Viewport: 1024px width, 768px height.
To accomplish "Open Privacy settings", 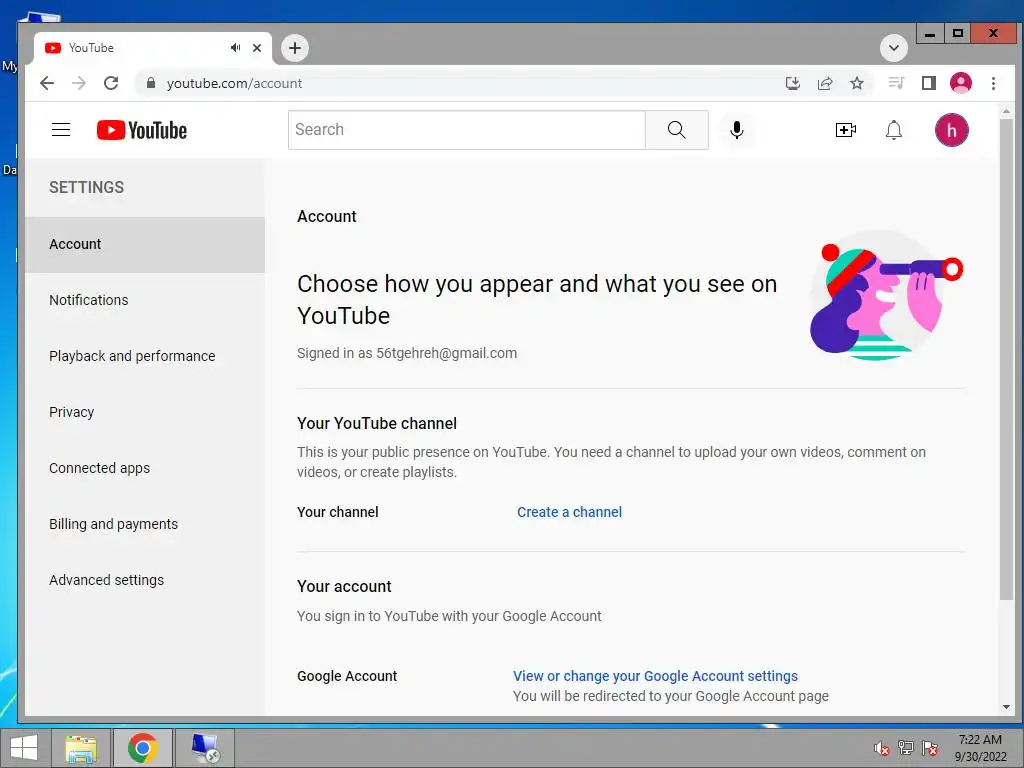I will (144, 413).
